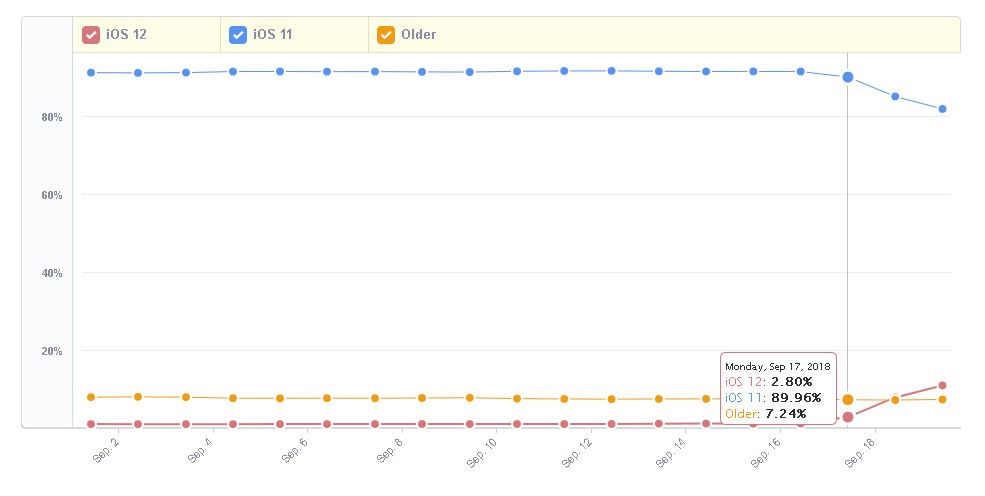The height and width of the screenshot is (496, 985).
Task: Click the 89.96% value in the tooltip
Action: click(796, 398)
